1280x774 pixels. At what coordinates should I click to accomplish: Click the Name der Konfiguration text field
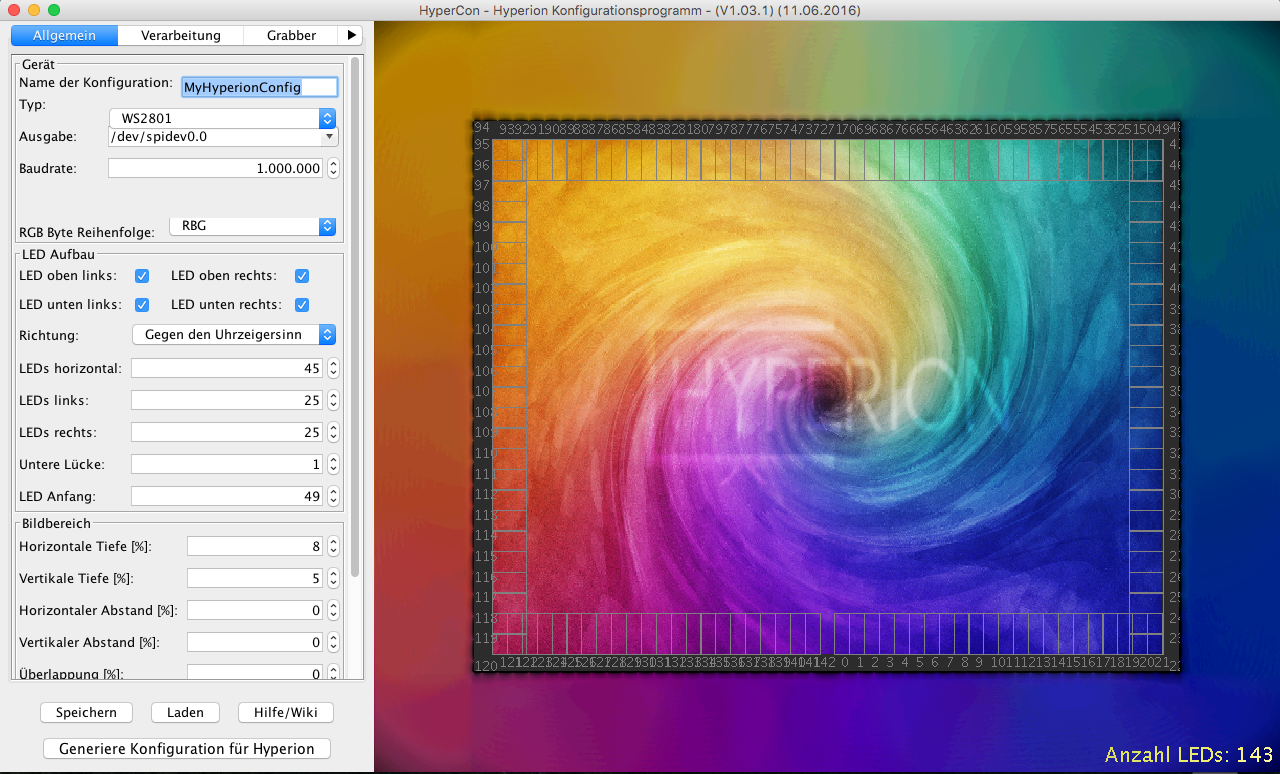259,87
